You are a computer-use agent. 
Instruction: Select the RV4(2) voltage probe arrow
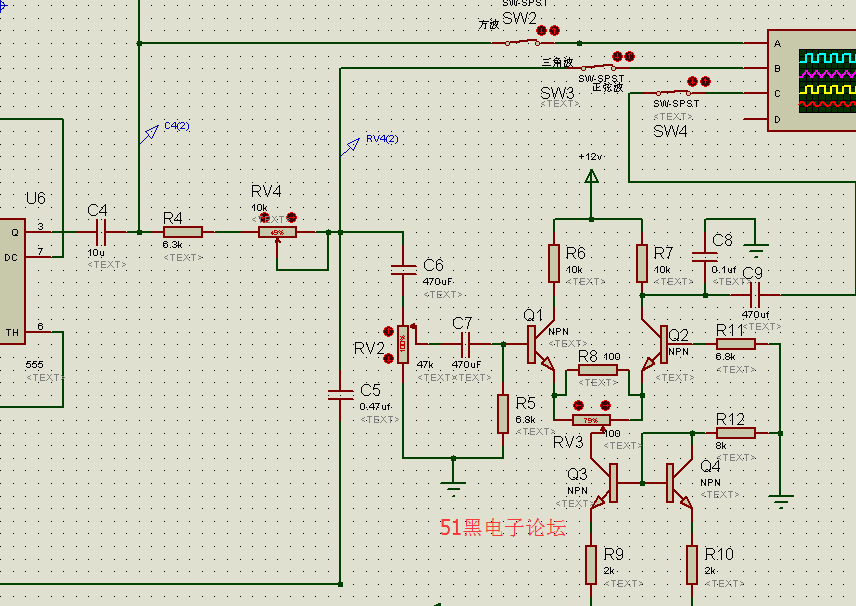[350, 147]
